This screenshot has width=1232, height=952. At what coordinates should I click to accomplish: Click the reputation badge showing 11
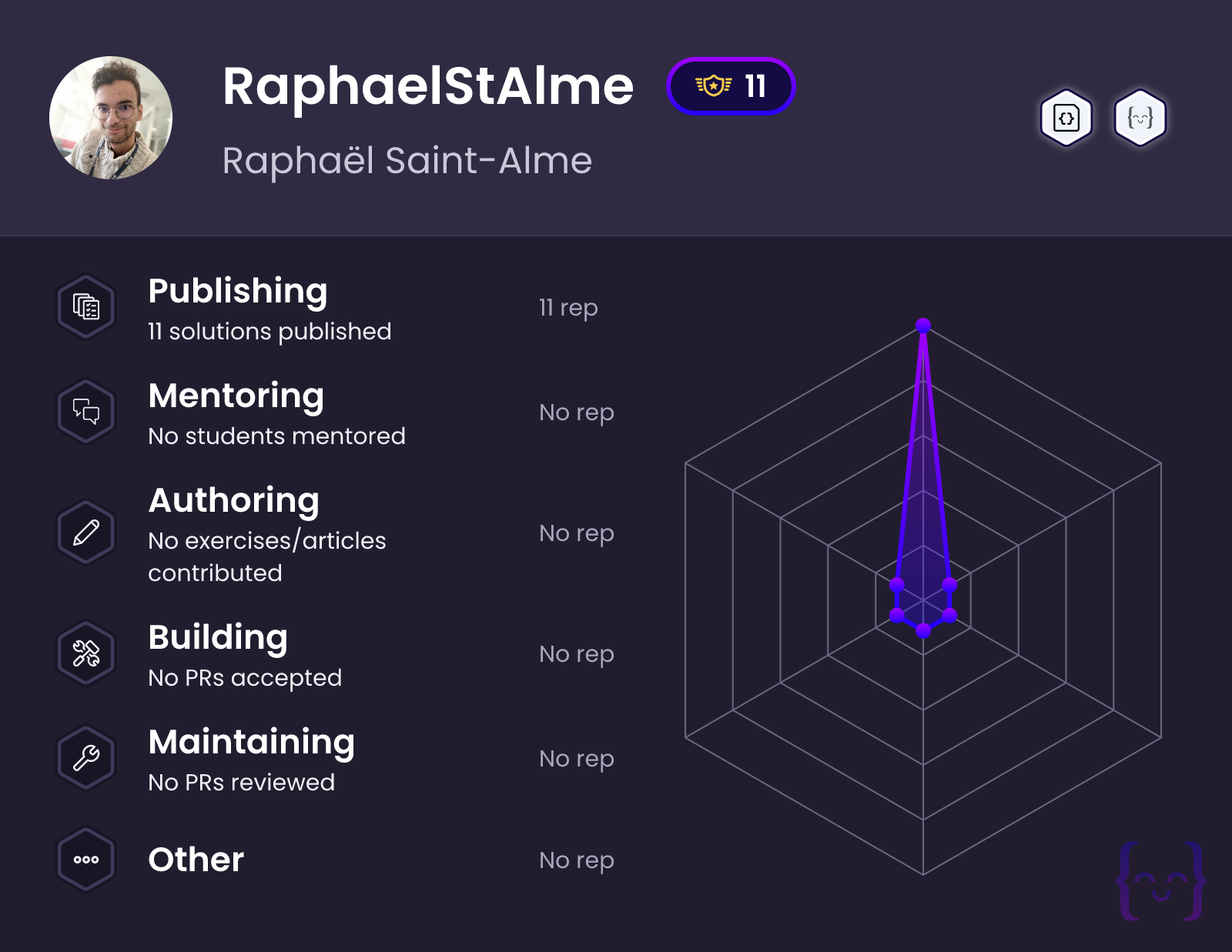point(731,85)
